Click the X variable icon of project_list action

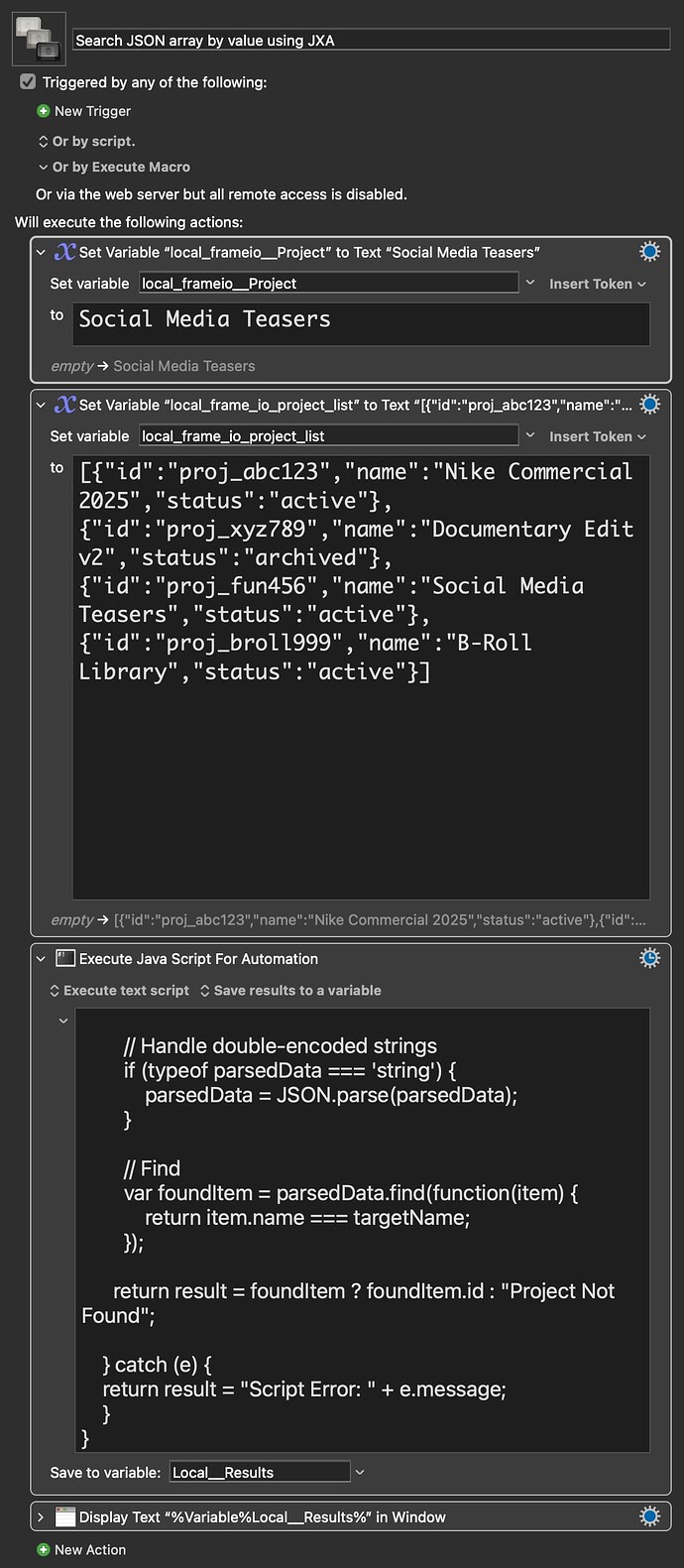tap(64, 405)
